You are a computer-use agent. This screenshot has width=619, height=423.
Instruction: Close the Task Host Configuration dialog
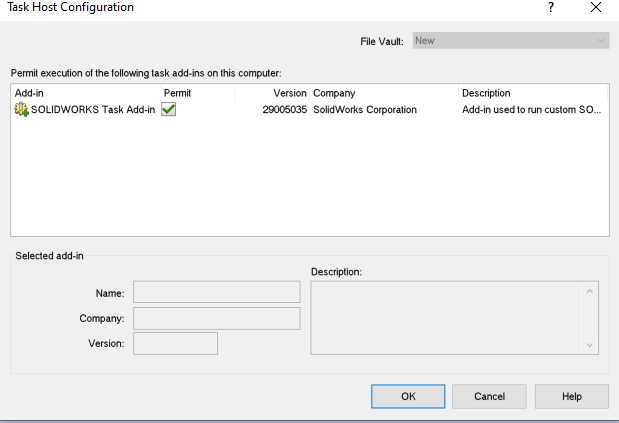click(x=596, y=8)
